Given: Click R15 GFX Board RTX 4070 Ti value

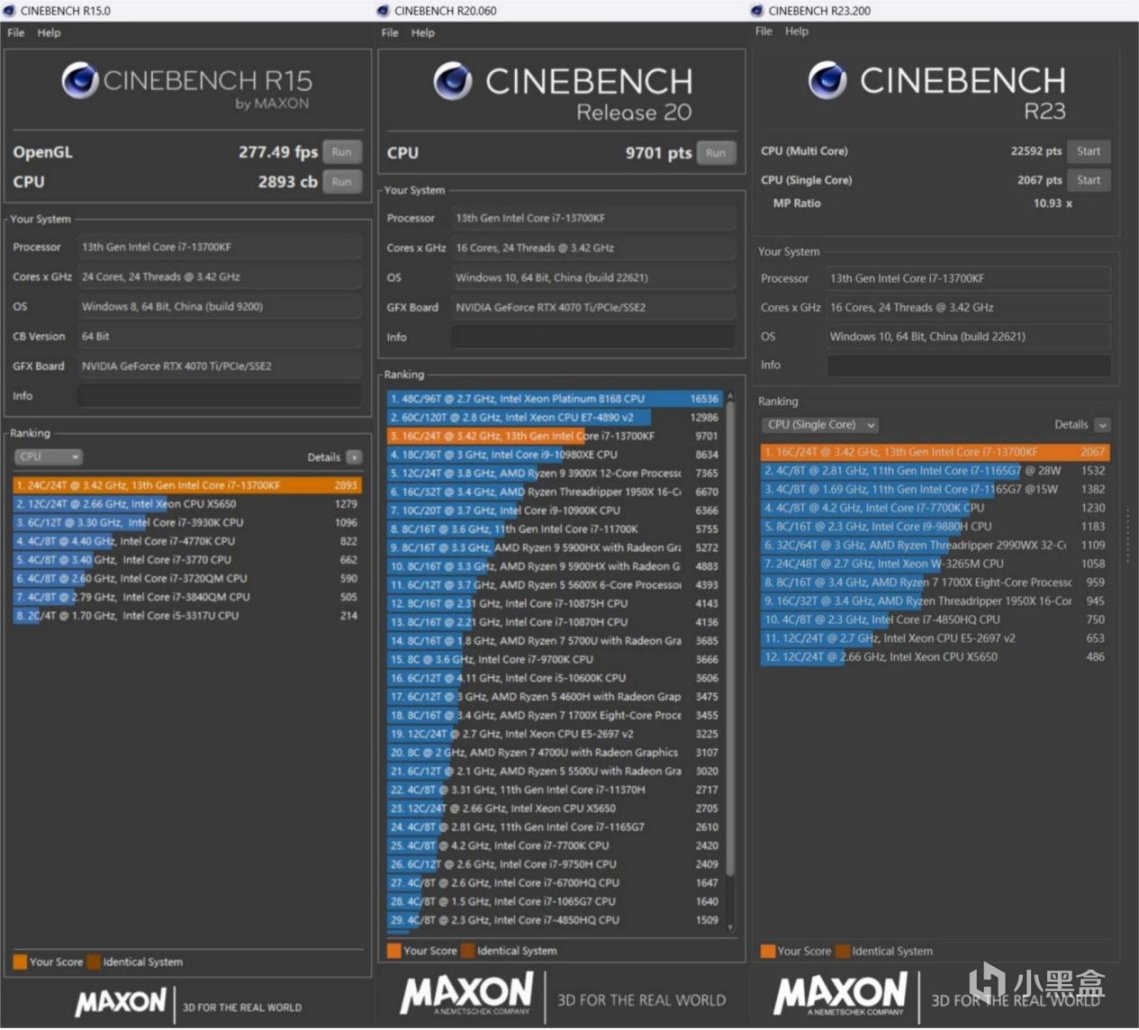Looking at the screenshot, I should (x=219, y=366).
